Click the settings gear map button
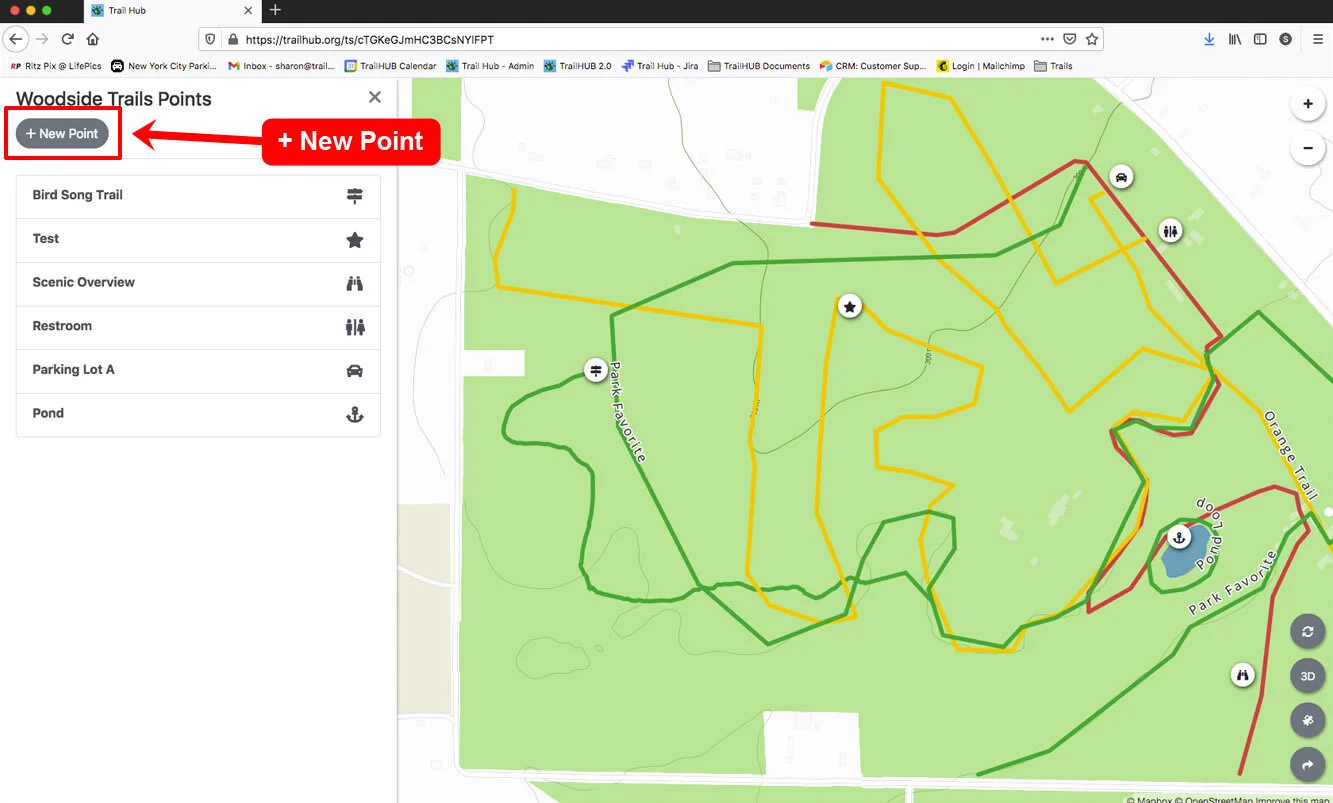 tap(1307, 720)
